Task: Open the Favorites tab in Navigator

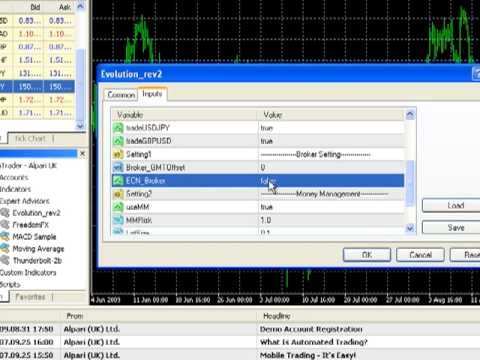Action: 31,297
